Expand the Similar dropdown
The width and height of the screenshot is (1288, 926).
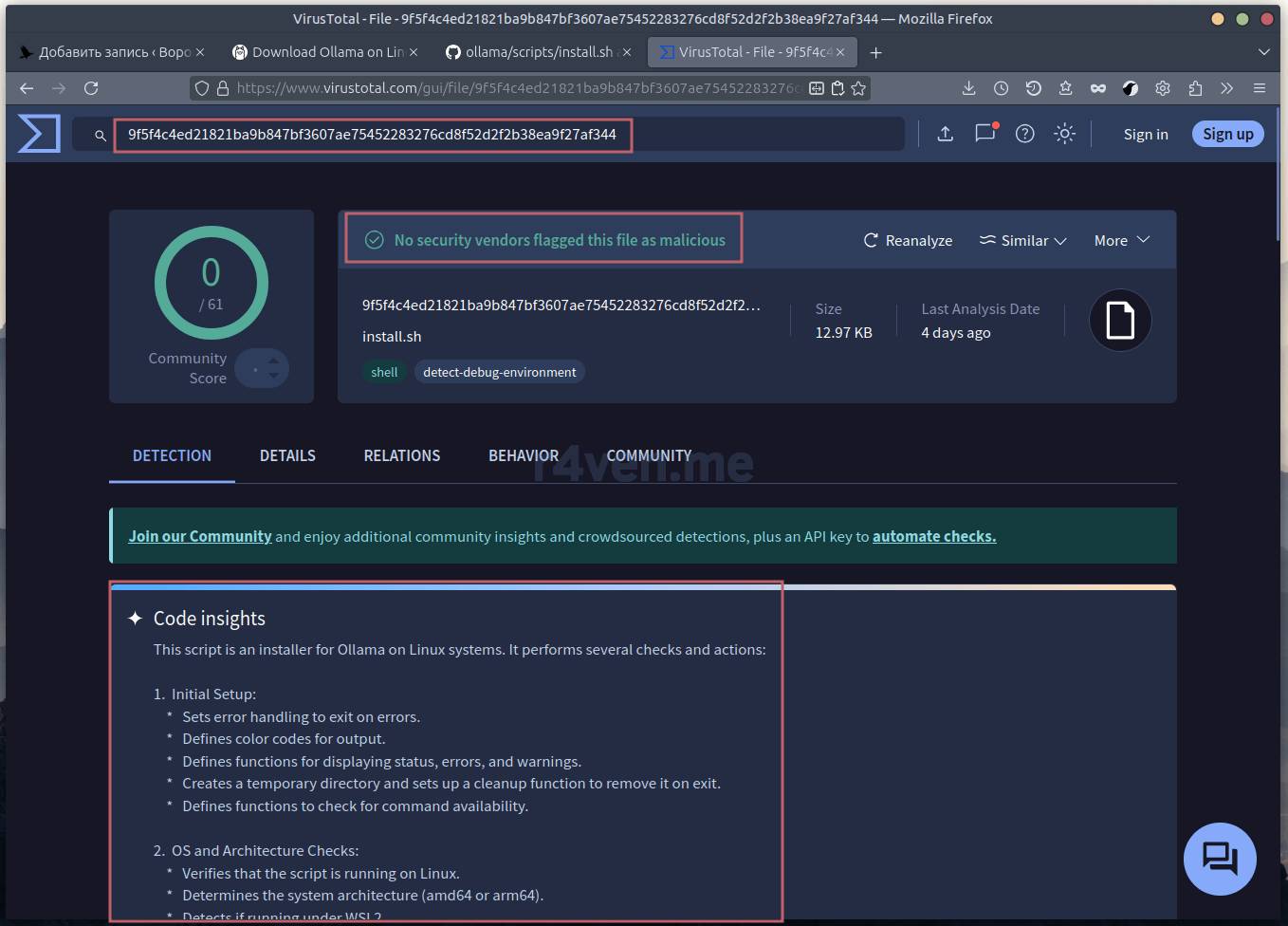[1022, 241]
